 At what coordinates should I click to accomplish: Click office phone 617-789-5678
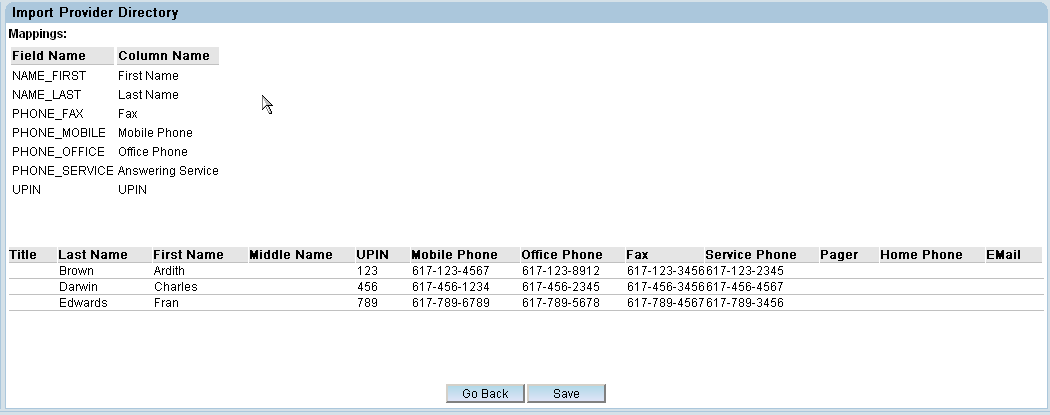560,303
